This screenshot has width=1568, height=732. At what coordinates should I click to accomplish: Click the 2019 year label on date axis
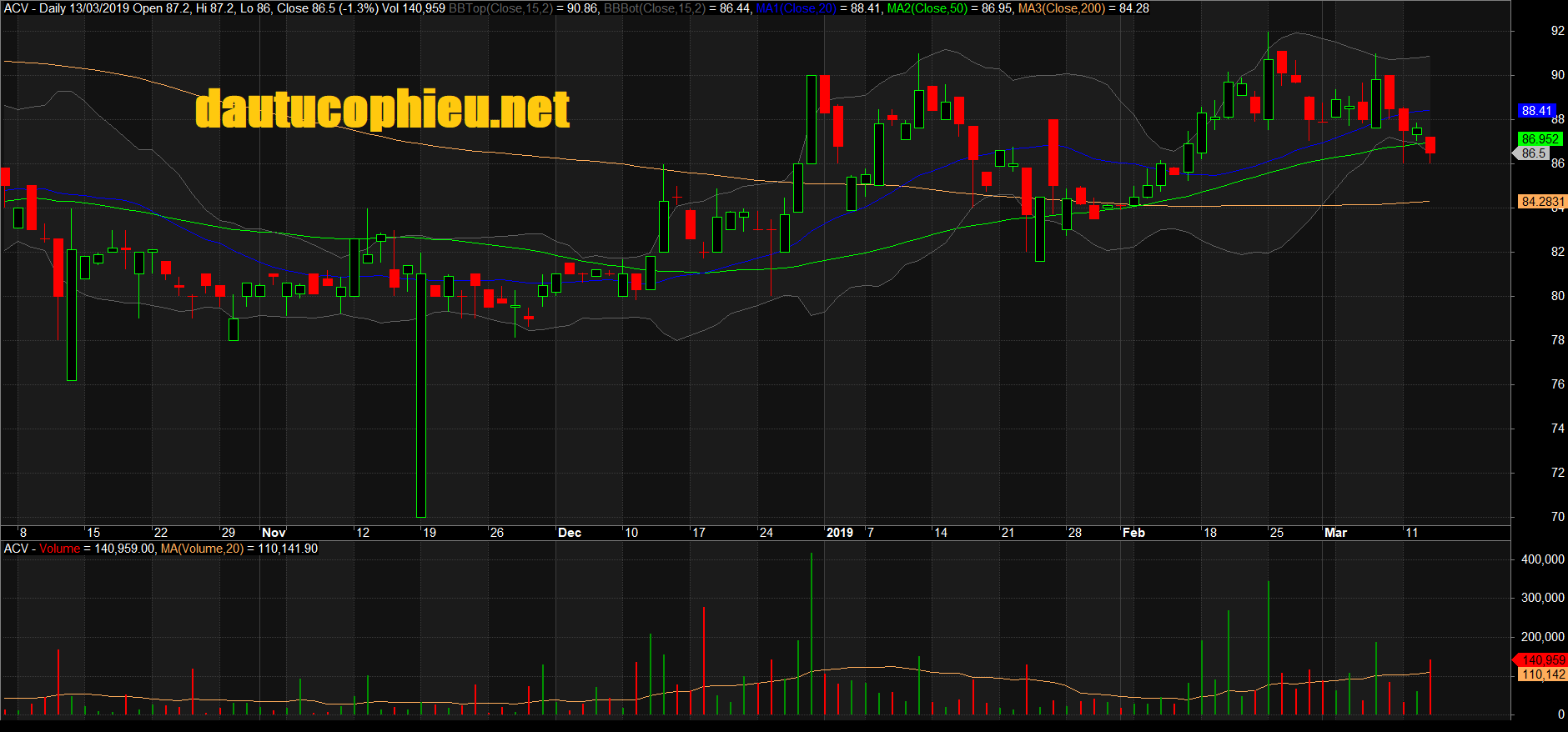click(x=840, y=533)
